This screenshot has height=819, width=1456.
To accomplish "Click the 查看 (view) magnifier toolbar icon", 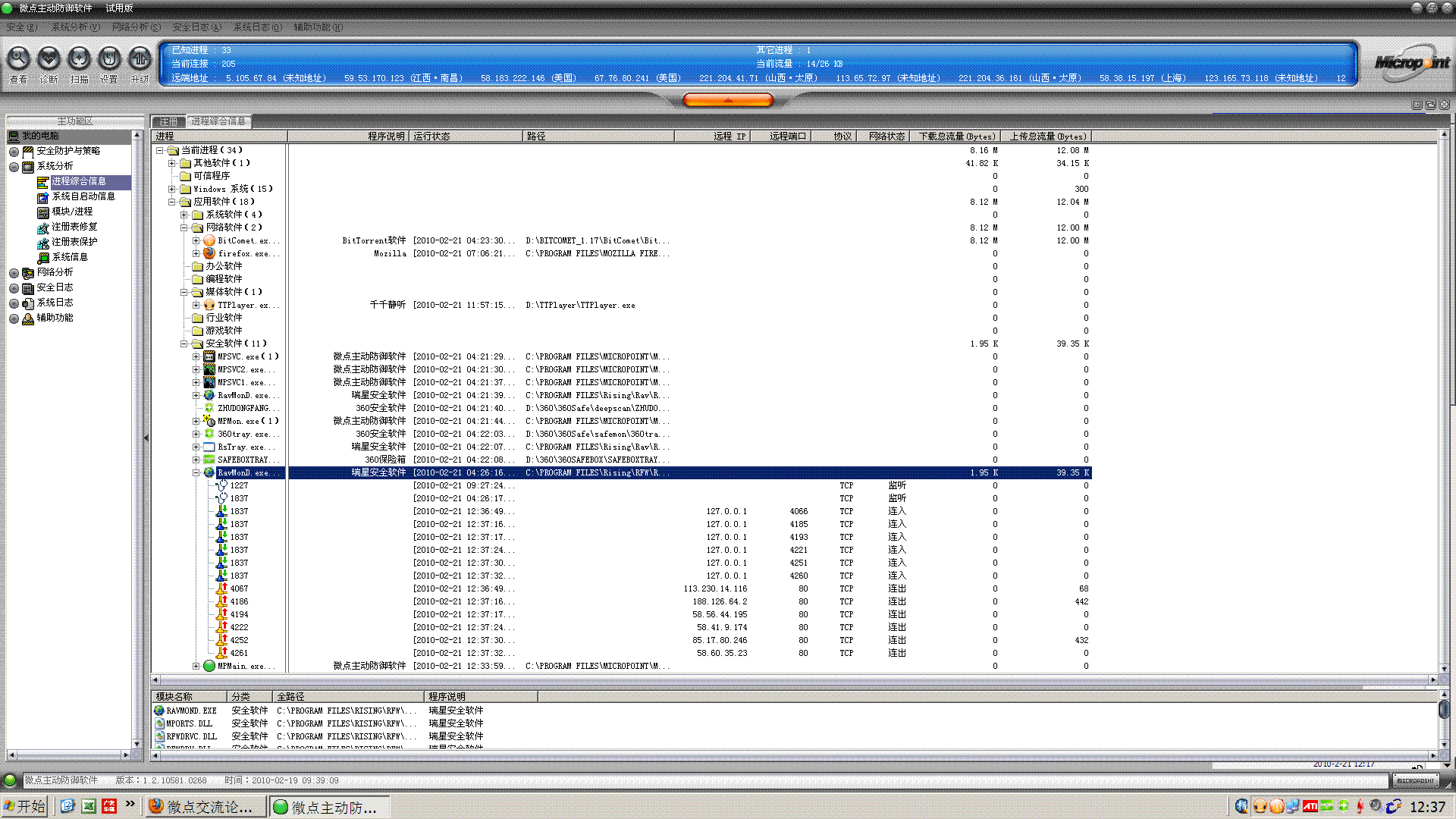I will click(18, 58).
